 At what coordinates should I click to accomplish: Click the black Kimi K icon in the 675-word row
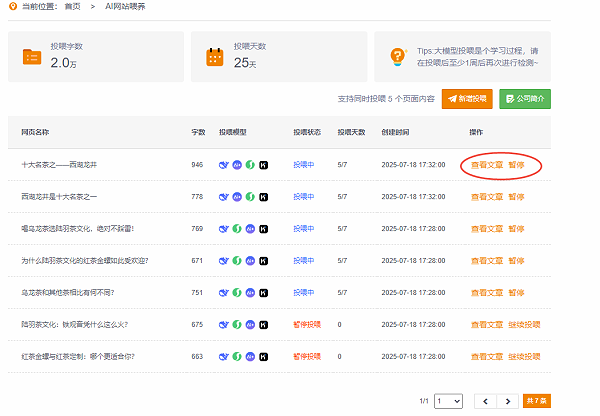(x=263, y=325)
